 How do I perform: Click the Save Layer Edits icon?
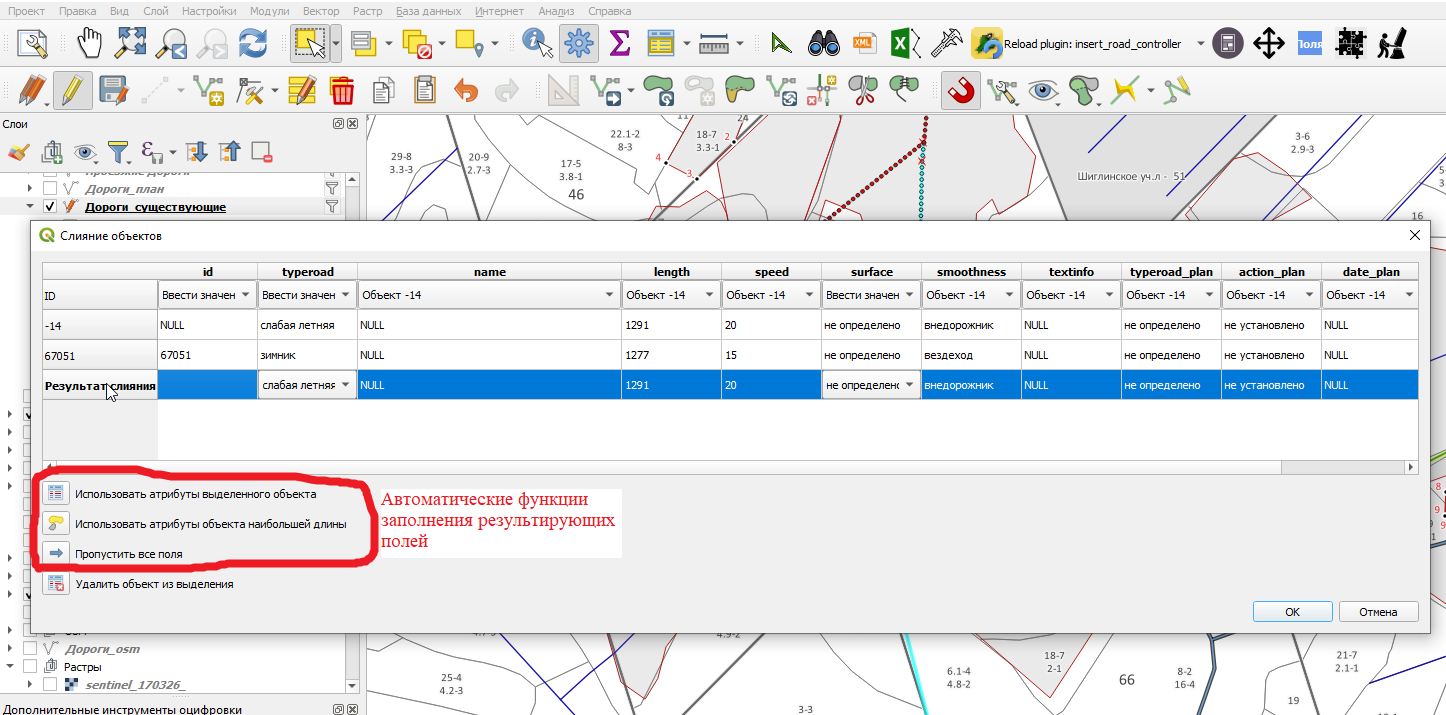113,91
